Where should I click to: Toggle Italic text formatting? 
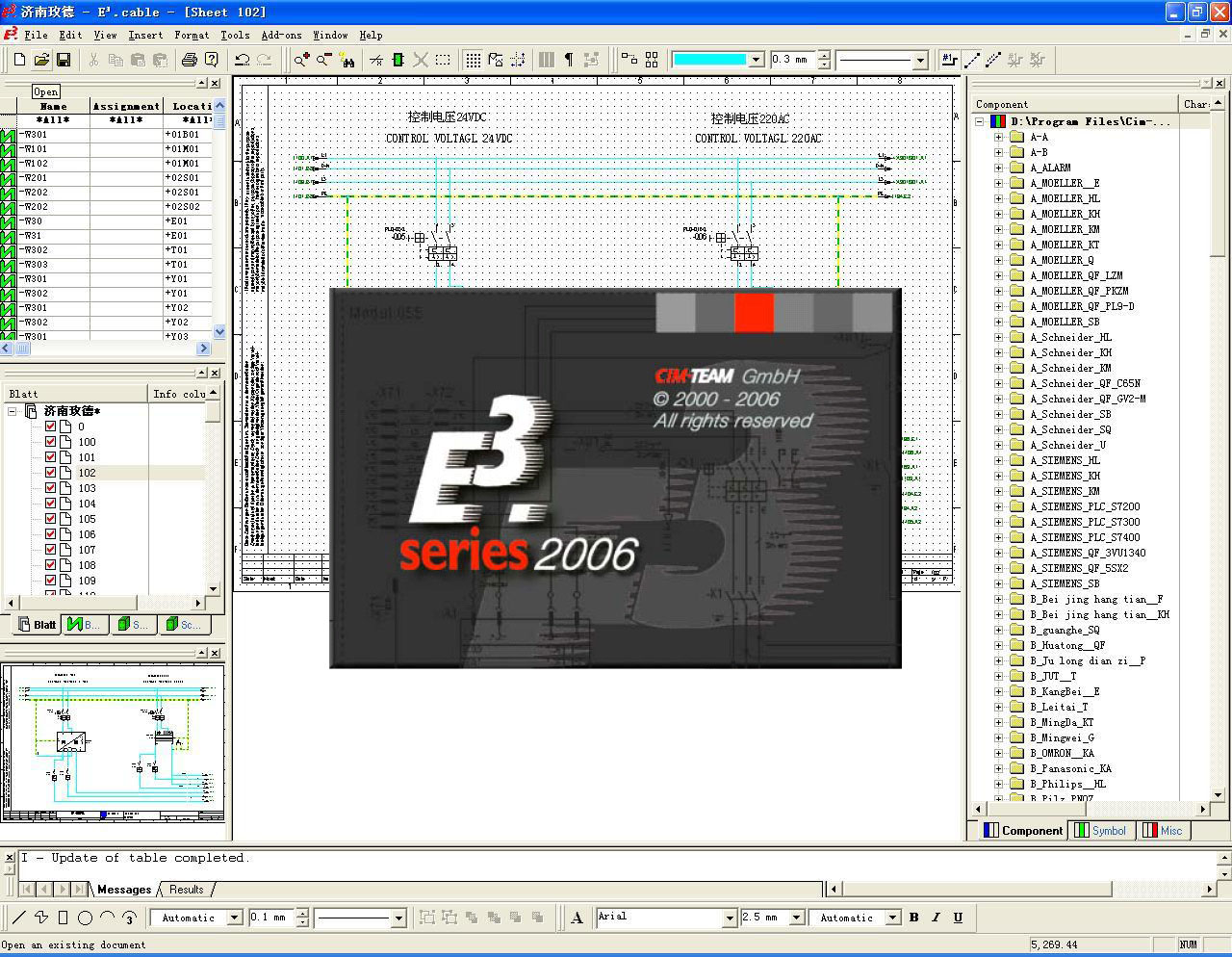coord(936,918)
